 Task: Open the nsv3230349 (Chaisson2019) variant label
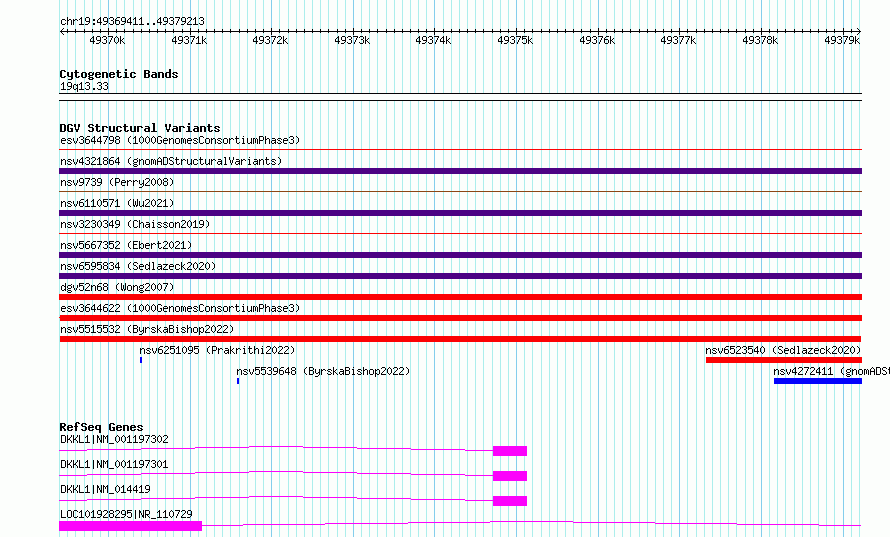pos(135,224)
